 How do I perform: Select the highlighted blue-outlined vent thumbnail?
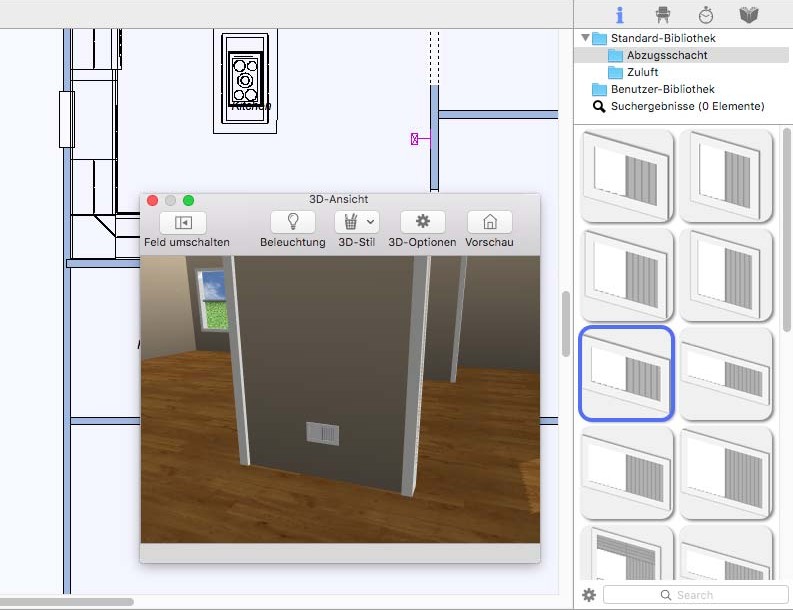pyautogui.click(x=627, y=373)
